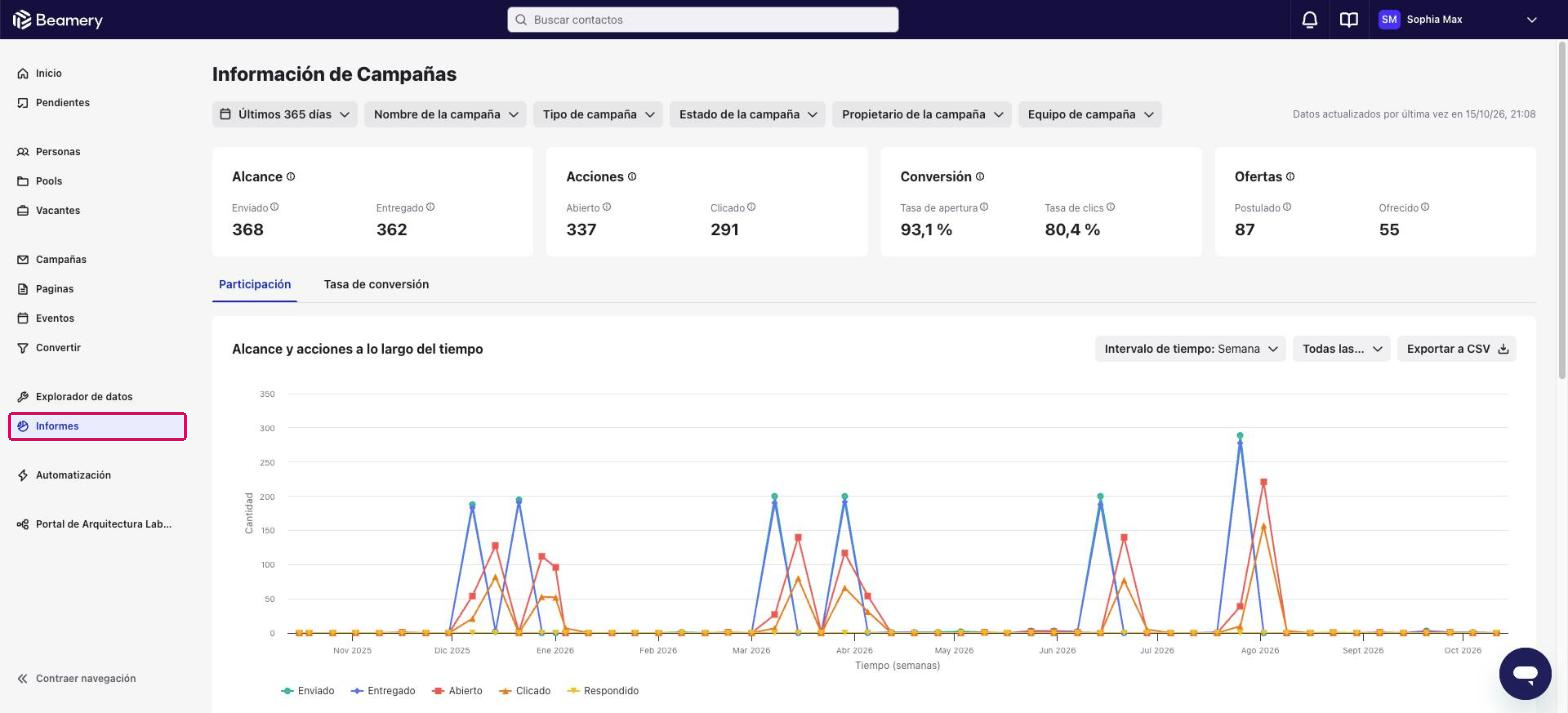Toggle Respondido series in chart legend
Screen dimensions: 1568x713
point(603,691)
